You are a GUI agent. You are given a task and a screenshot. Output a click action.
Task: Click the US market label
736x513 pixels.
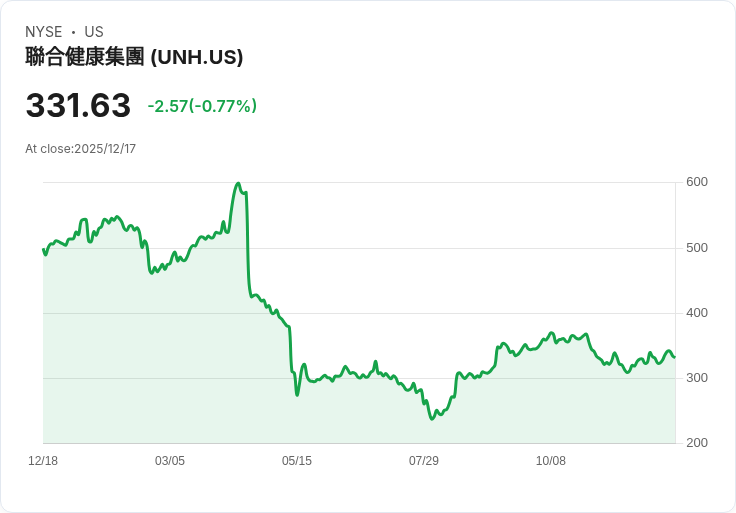pos(94,32)
